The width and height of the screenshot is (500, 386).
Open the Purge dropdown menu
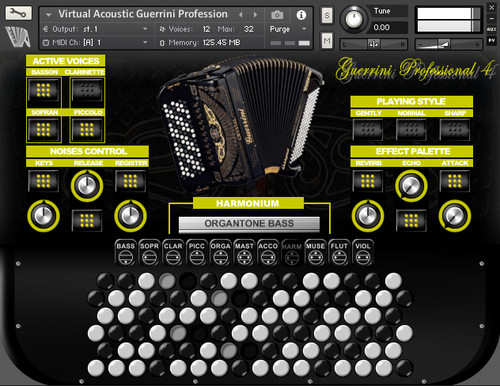click(289, 29)
